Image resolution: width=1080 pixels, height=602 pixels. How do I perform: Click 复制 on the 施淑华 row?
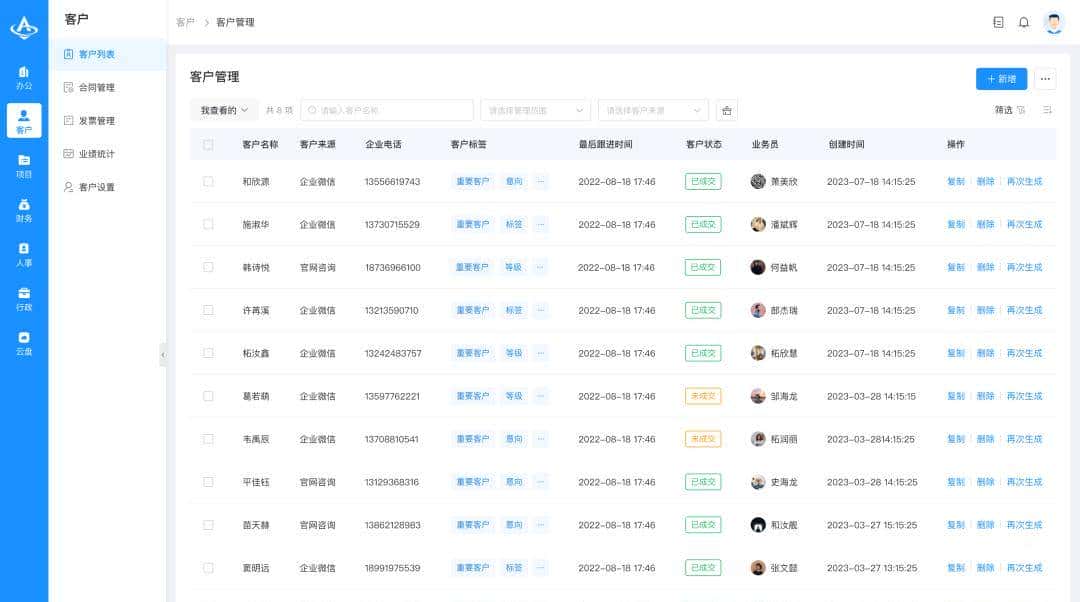pyautogui.click(x=955, y=224)
